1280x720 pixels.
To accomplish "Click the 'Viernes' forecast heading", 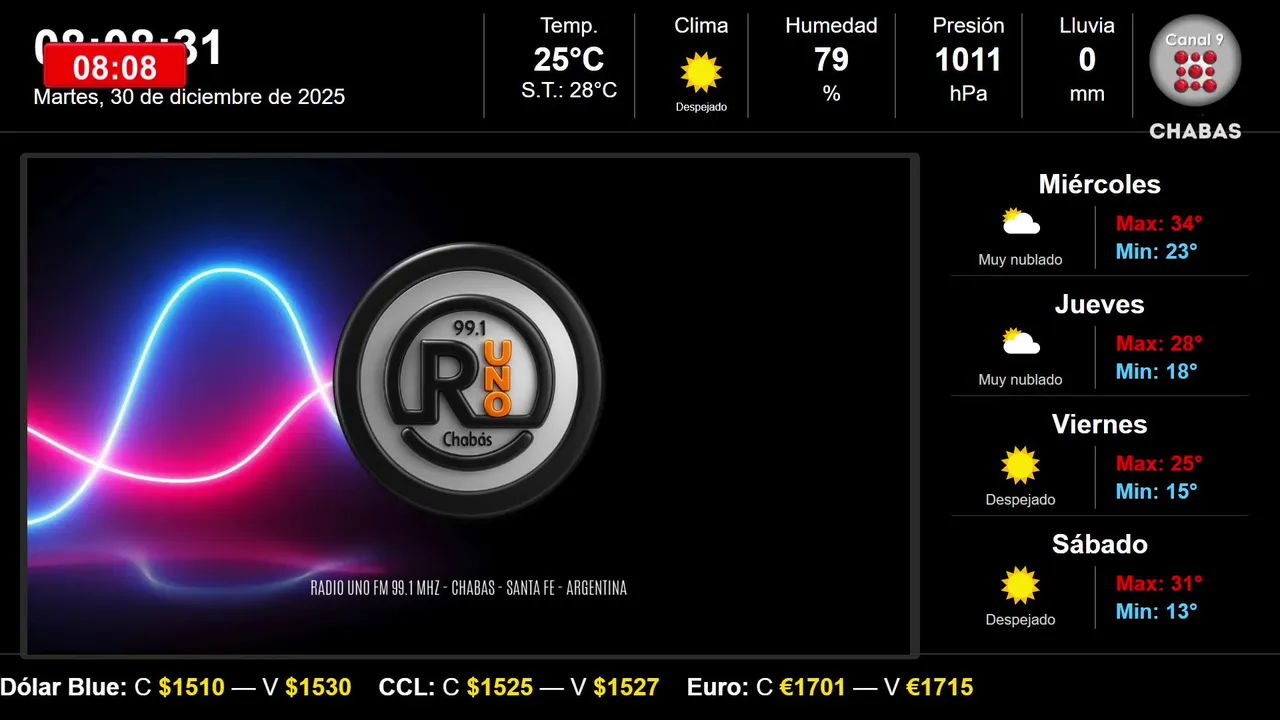I will 1099,424.
